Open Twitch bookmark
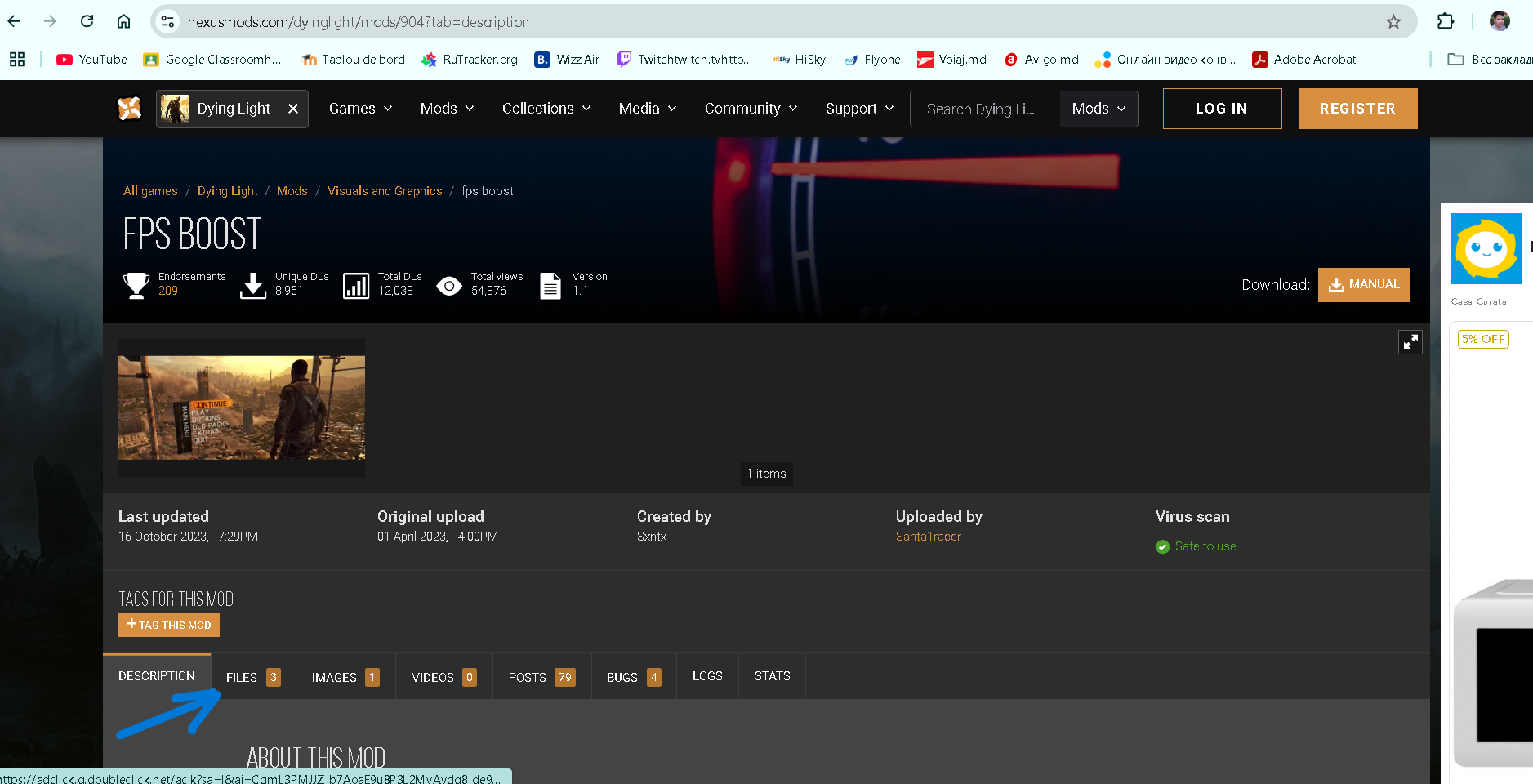The image size is (1533, 784). tap(684, 60)
